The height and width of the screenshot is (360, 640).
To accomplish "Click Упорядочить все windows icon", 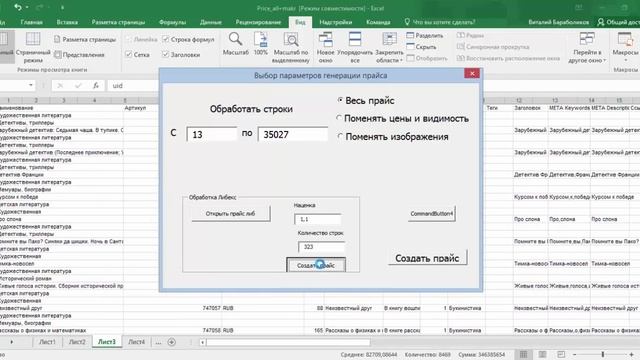I will 355,48.
